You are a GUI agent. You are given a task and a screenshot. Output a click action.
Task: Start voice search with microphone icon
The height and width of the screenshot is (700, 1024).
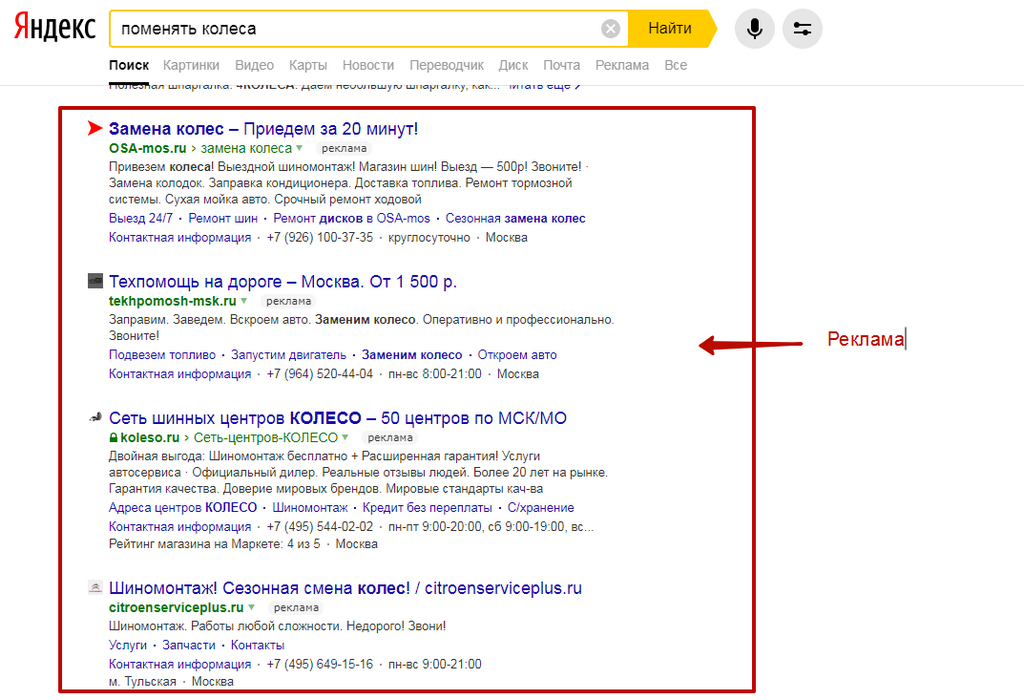point(754,29)
